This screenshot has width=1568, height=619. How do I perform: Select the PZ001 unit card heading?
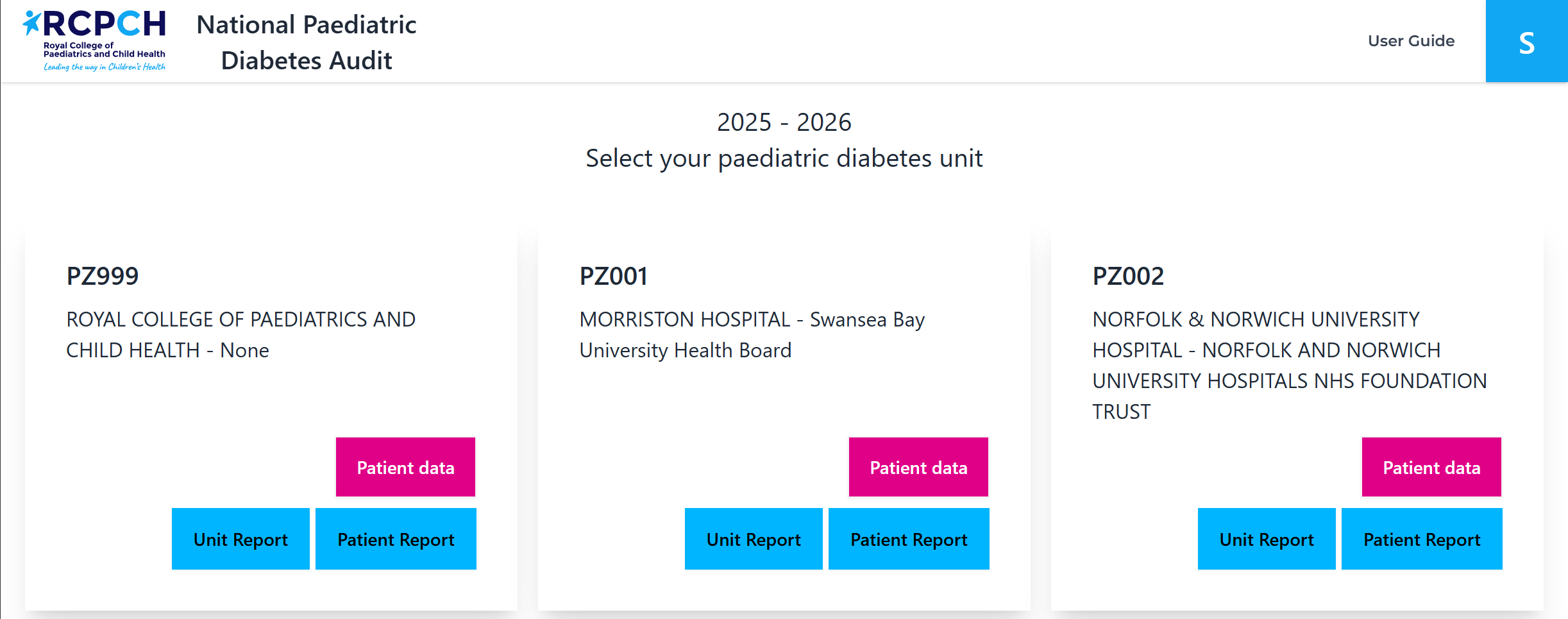pyautogui.click(x=614, y=276)
